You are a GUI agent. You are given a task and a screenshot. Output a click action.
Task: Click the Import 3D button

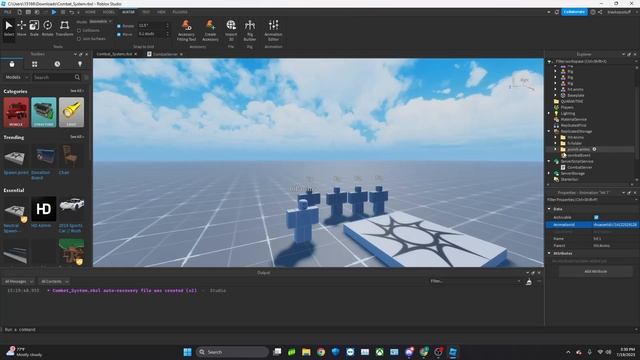coord(231,30)
